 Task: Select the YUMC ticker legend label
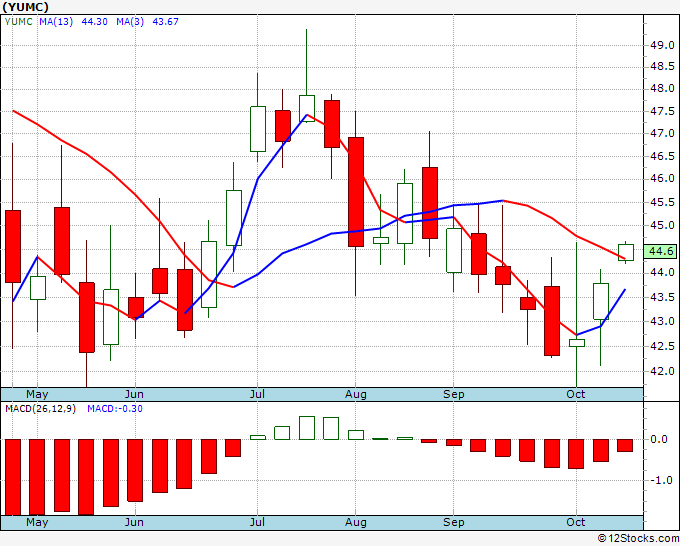(19, 22)
